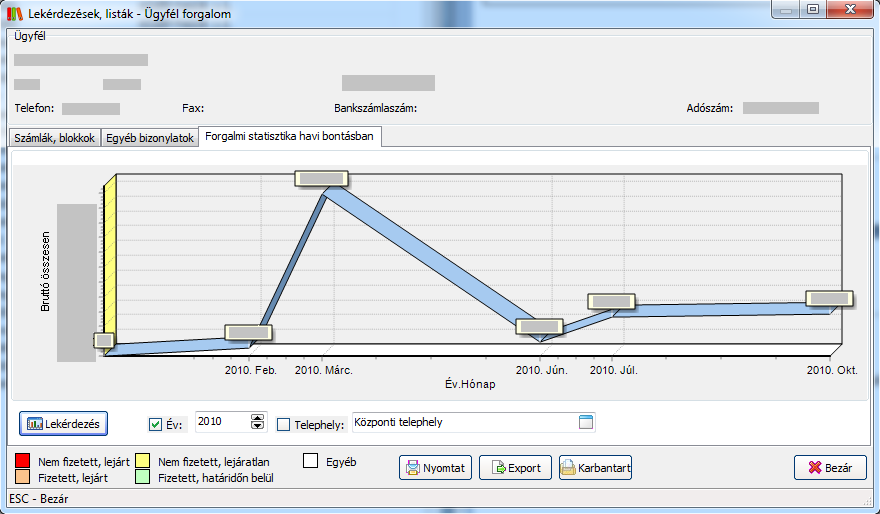
Task: Switch to the Számlák, blokkok tab
Action: 54,138
